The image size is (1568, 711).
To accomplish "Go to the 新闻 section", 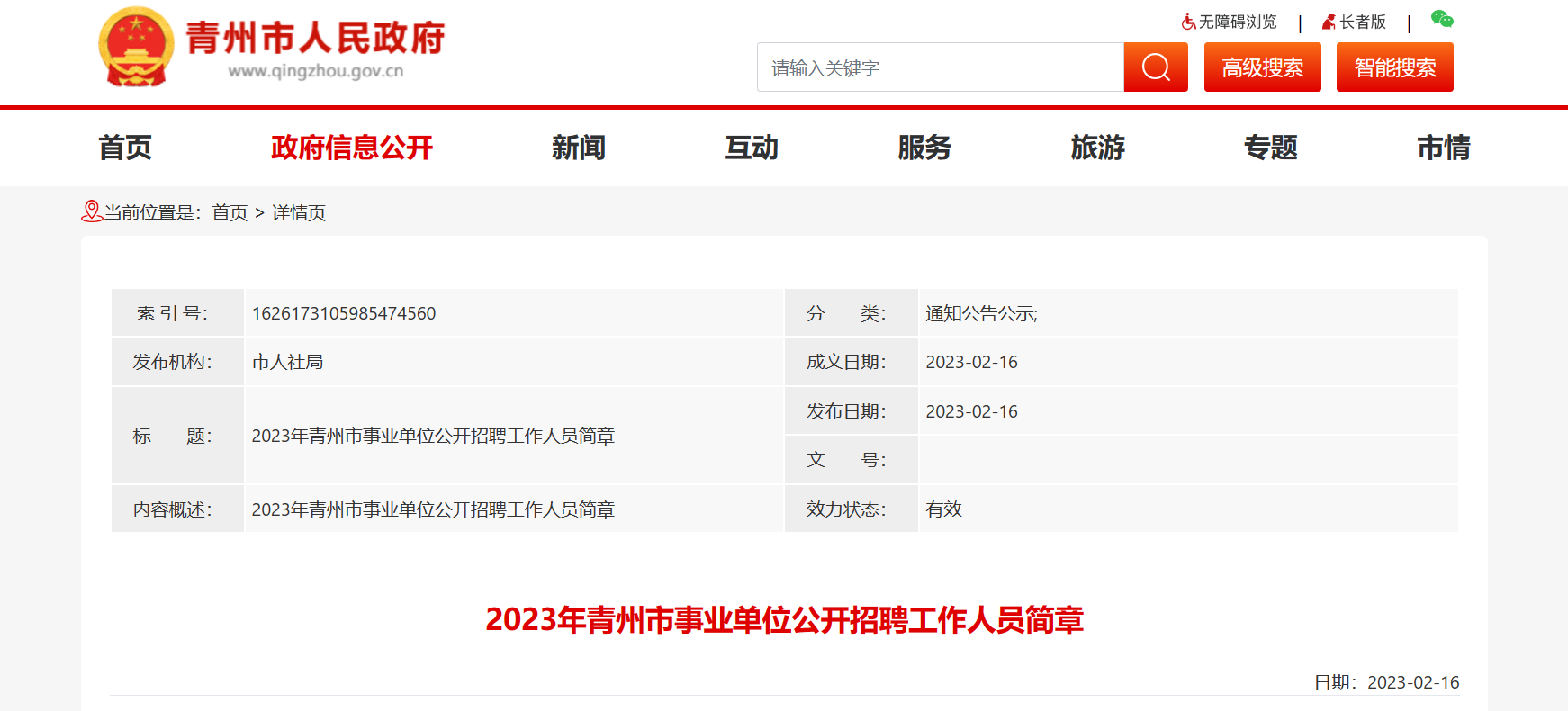I will pos(579,148).
